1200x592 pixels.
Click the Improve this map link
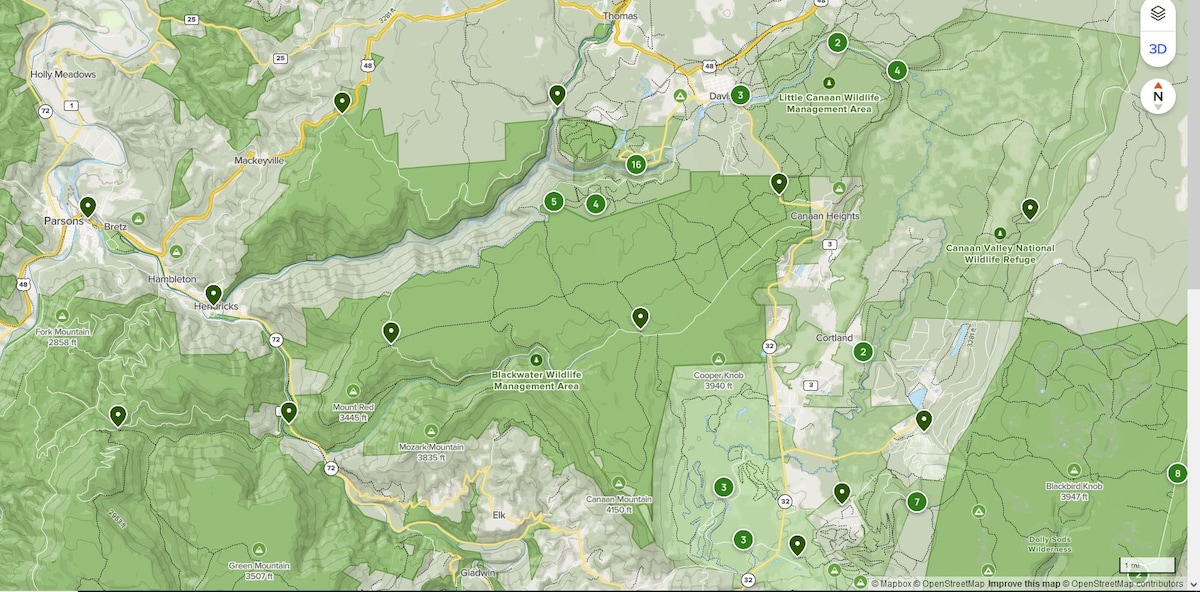[1022, 583]
